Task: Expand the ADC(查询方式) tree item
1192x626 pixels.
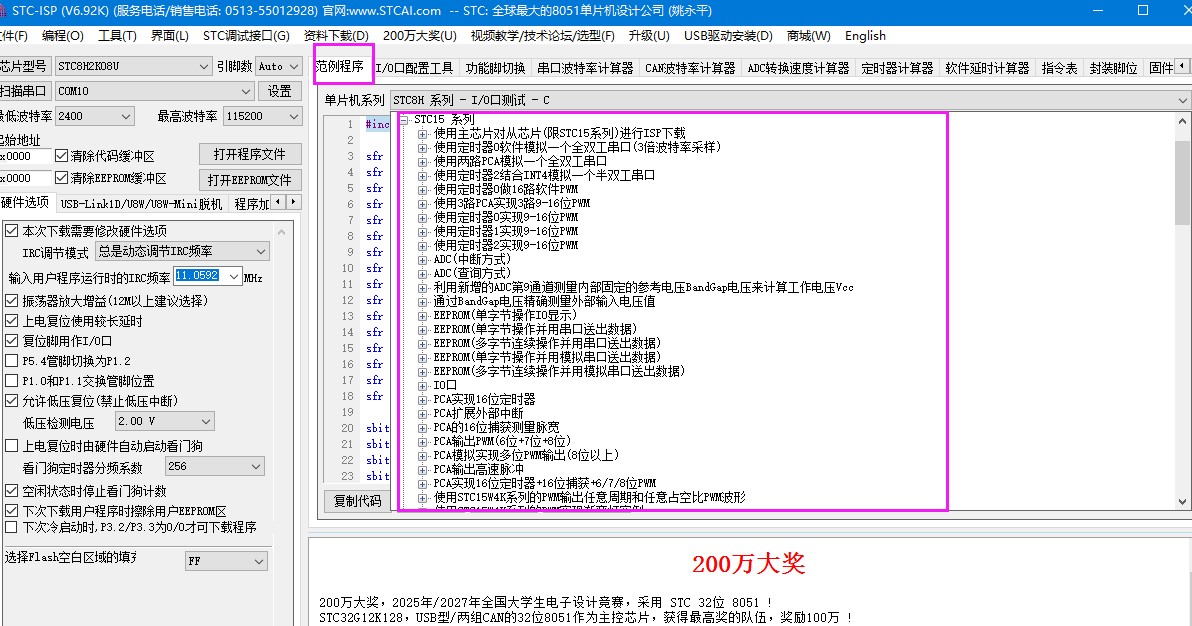Action: (423, 273)
